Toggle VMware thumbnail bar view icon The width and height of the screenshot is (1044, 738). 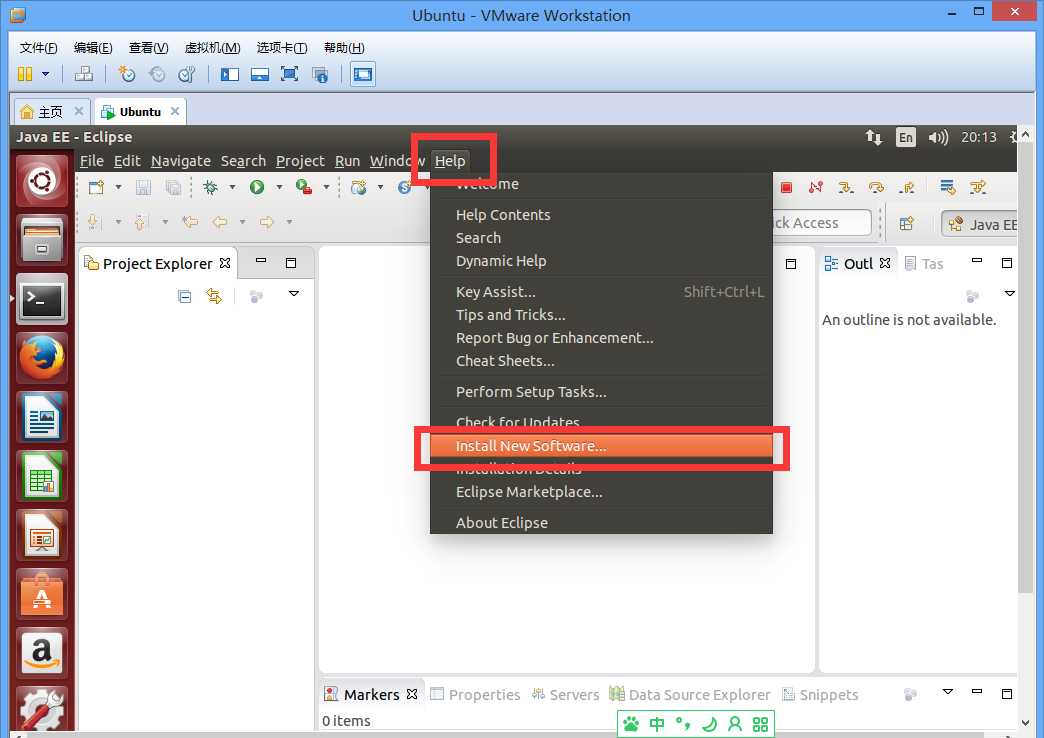point(260,74)
